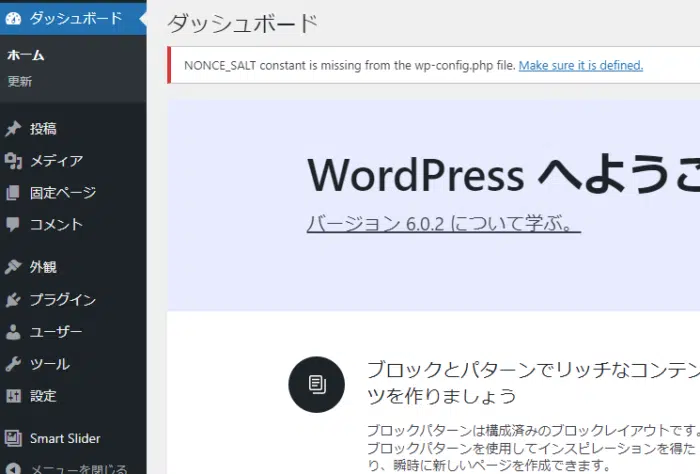Click the ダッシュボード page heading
This screenshot has width=700, height=474.
(x=242, y=23)
